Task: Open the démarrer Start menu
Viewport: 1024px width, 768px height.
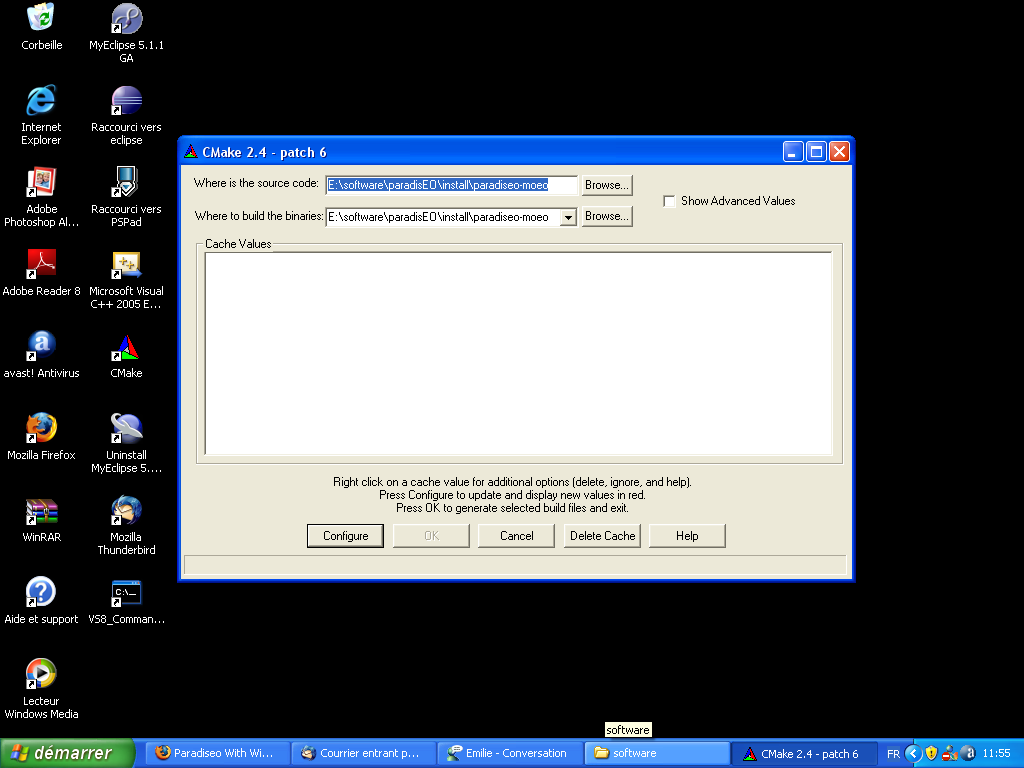Action: (68, 753)
